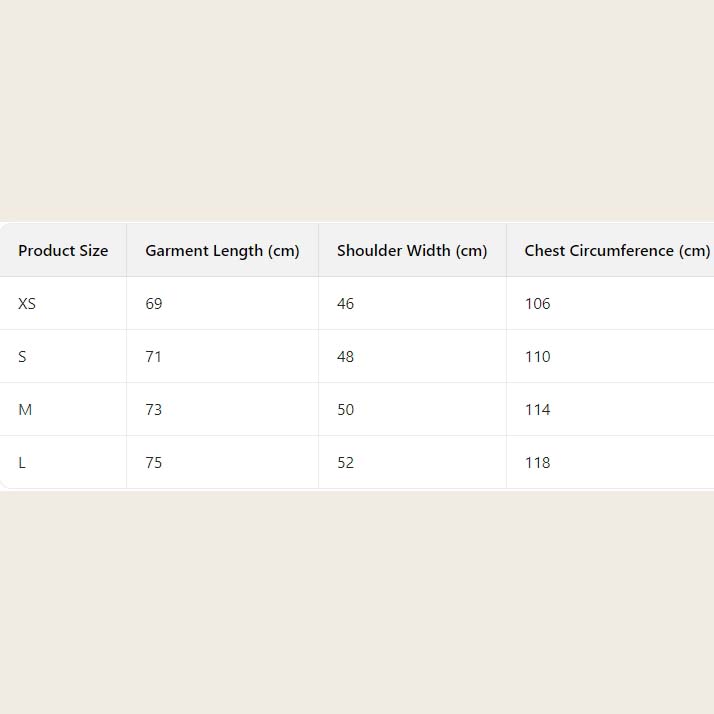Click garment length value 71

[x=154, y=357]
